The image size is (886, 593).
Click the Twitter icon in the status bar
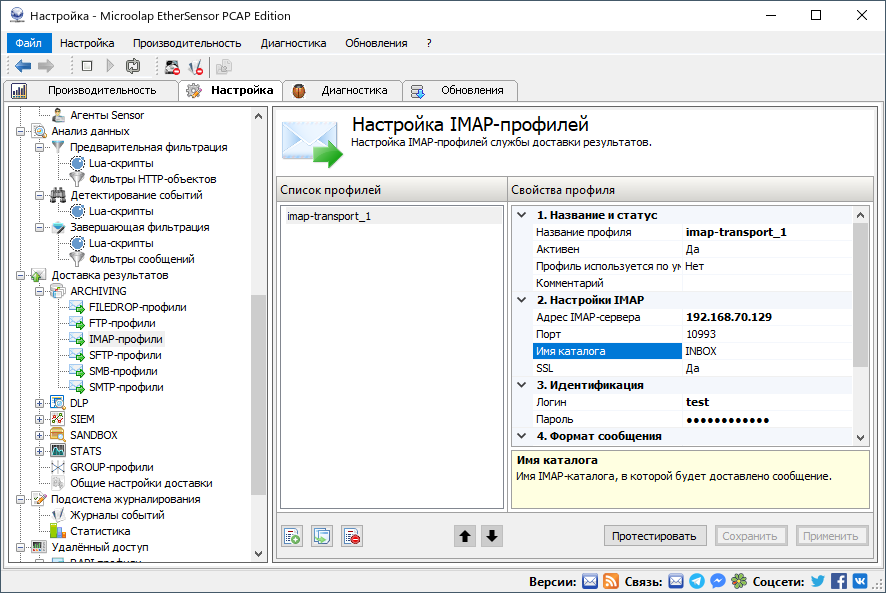click(x=817, y=580)
